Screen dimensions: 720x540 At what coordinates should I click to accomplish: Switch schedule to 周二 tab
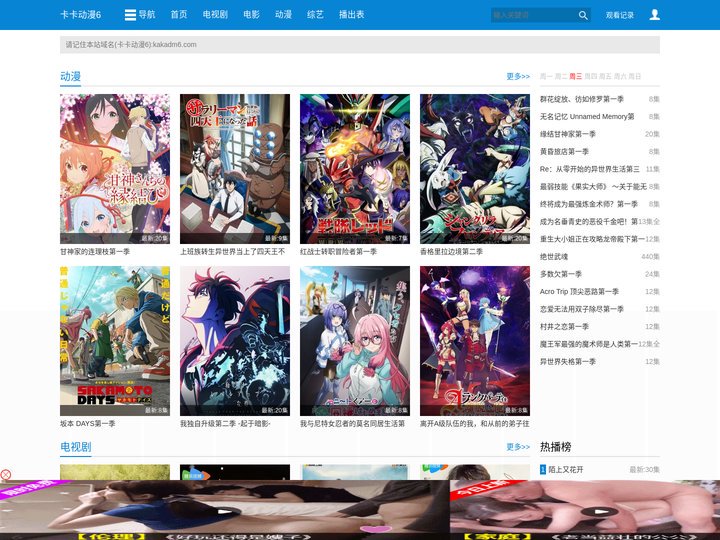(561, 76)
